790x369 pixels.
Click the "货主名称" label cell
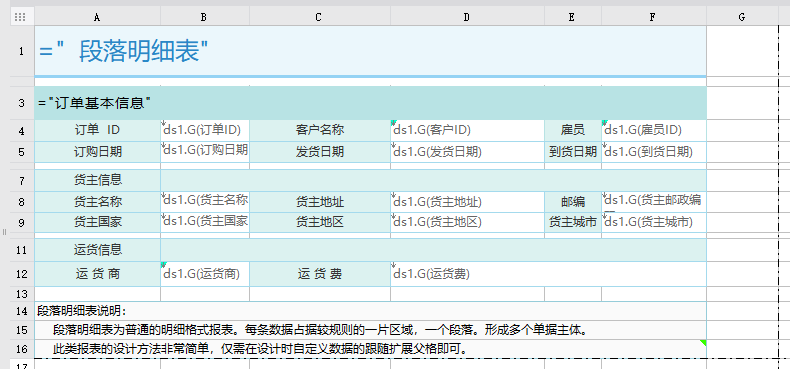[97, 202]
